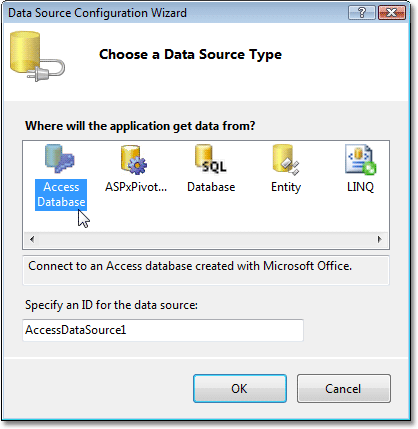418x429 pixels.
Task: Dismiss the wizard with Cancel
Action: (344, 388)
